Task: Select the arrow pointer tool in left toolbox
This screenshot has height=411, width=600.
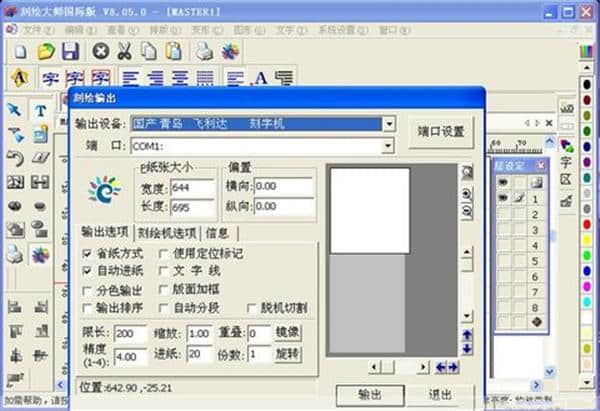Action: pos(15,110)
